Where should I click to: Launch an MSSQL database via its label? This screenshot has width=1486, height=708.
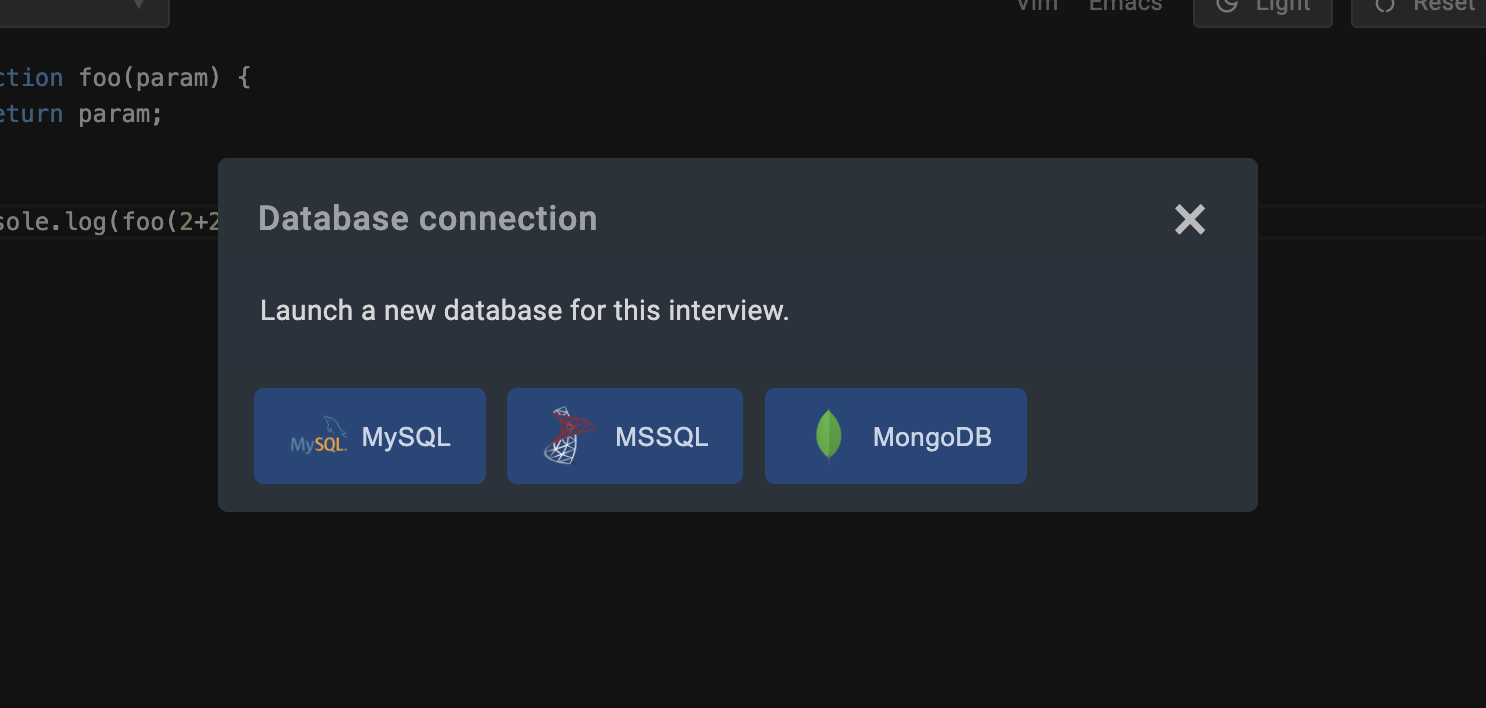661,437
